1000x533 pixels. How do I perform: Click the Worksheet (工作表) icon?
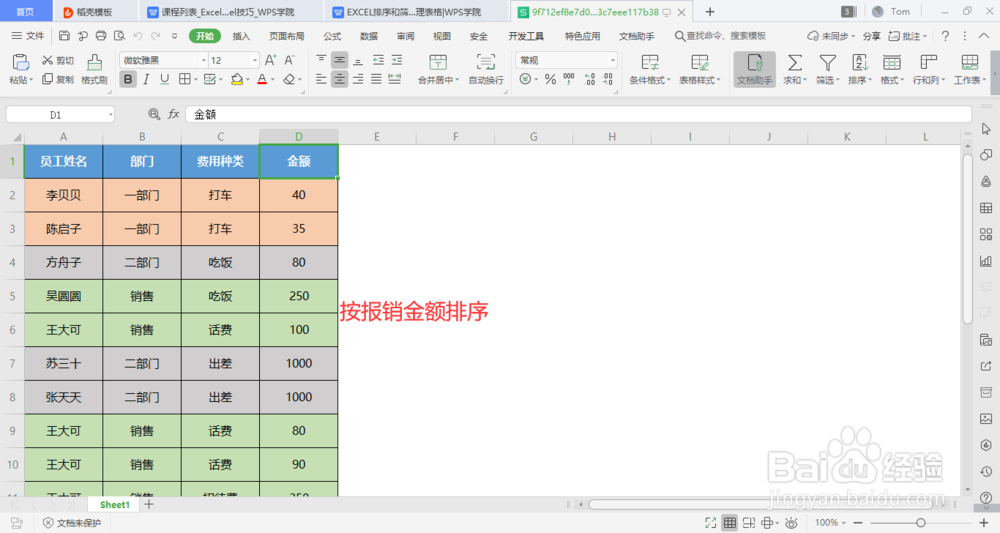click(x=969, y=62)
